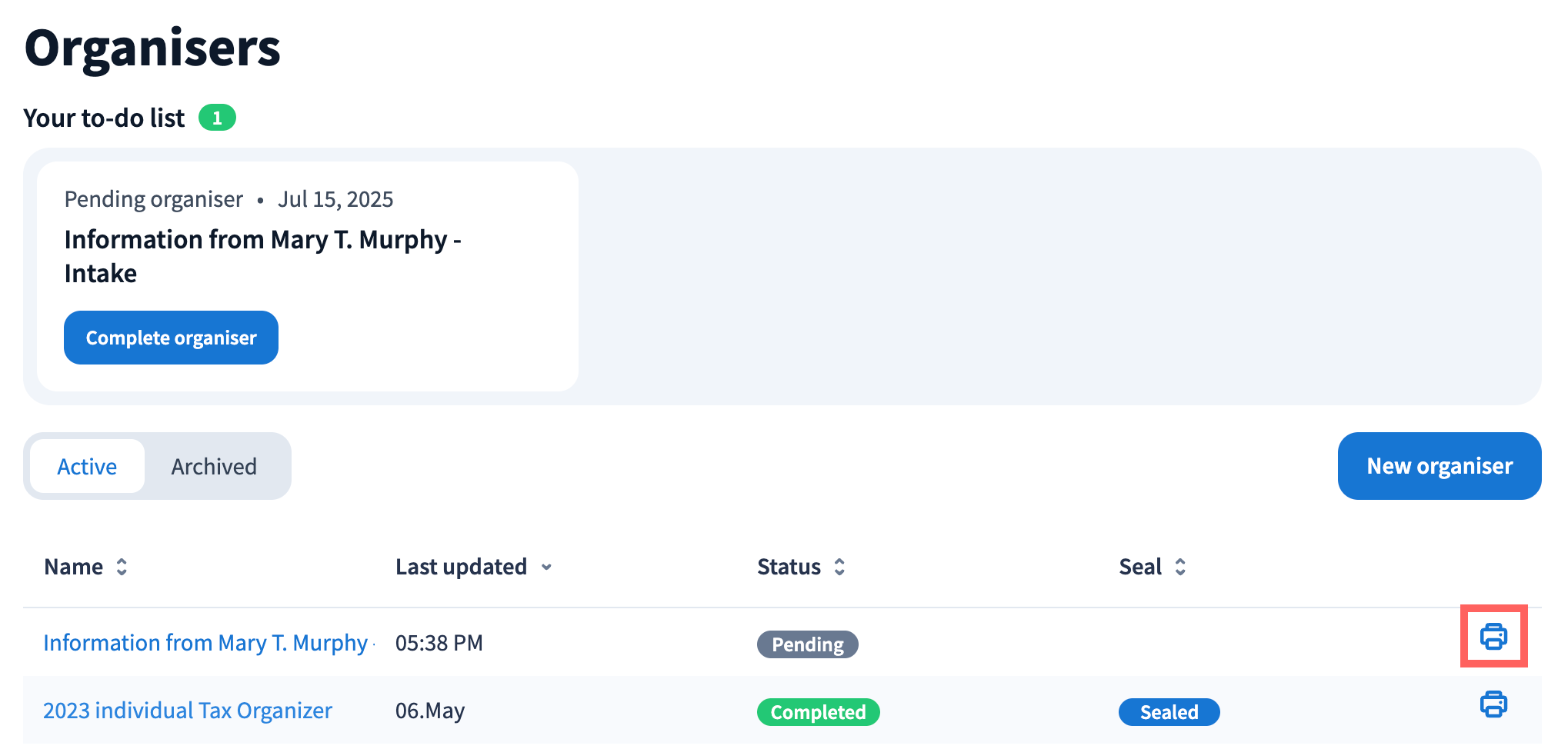Viewport: 1568px width, 749px height.
Task: Click the Last updated sort chevron
Action: [x=546, y=568]
